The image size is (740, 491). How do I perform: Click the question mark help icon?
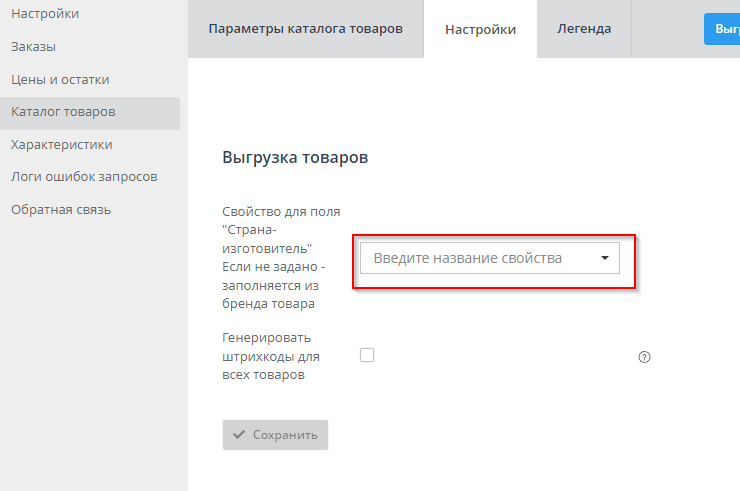pyautogui.click(x=644, y=357)
